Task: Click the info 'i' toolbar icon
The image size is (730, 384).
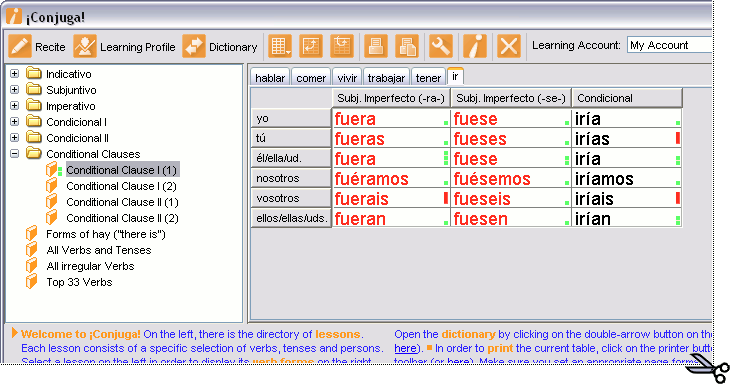Action: tap(475, 46)
